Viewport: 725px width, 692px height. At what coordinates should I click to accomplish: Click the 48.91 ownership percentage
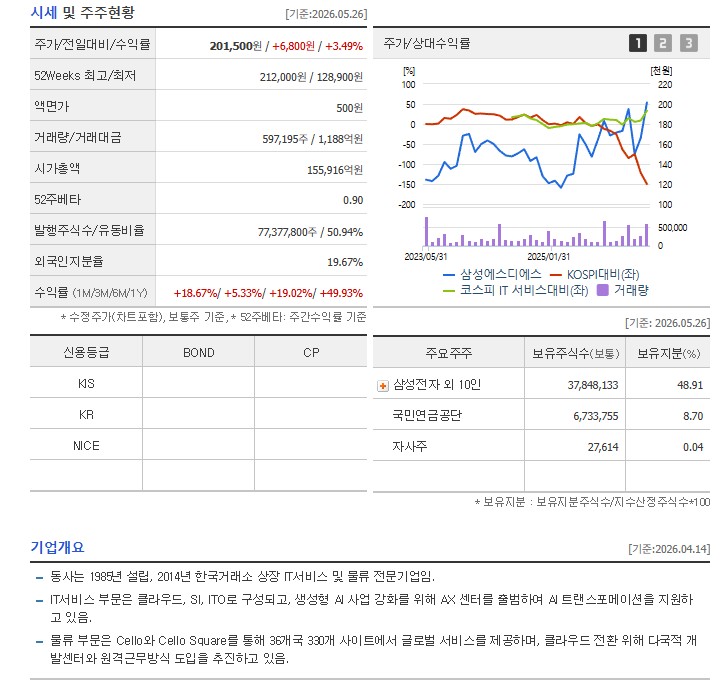coord(690,386)
